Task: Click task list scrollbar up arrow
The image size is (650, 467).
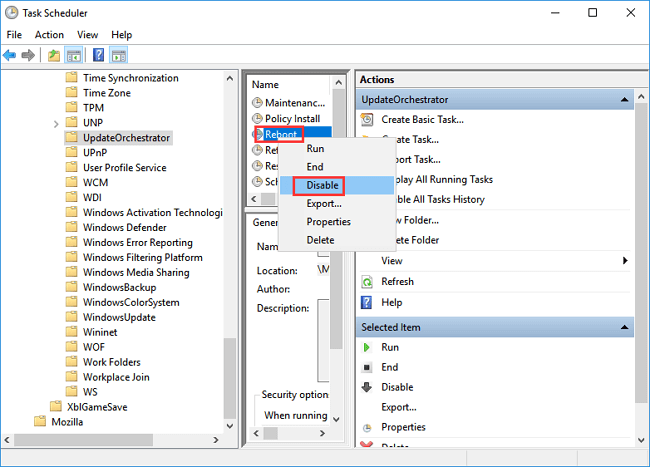Action: click(338, 82)
